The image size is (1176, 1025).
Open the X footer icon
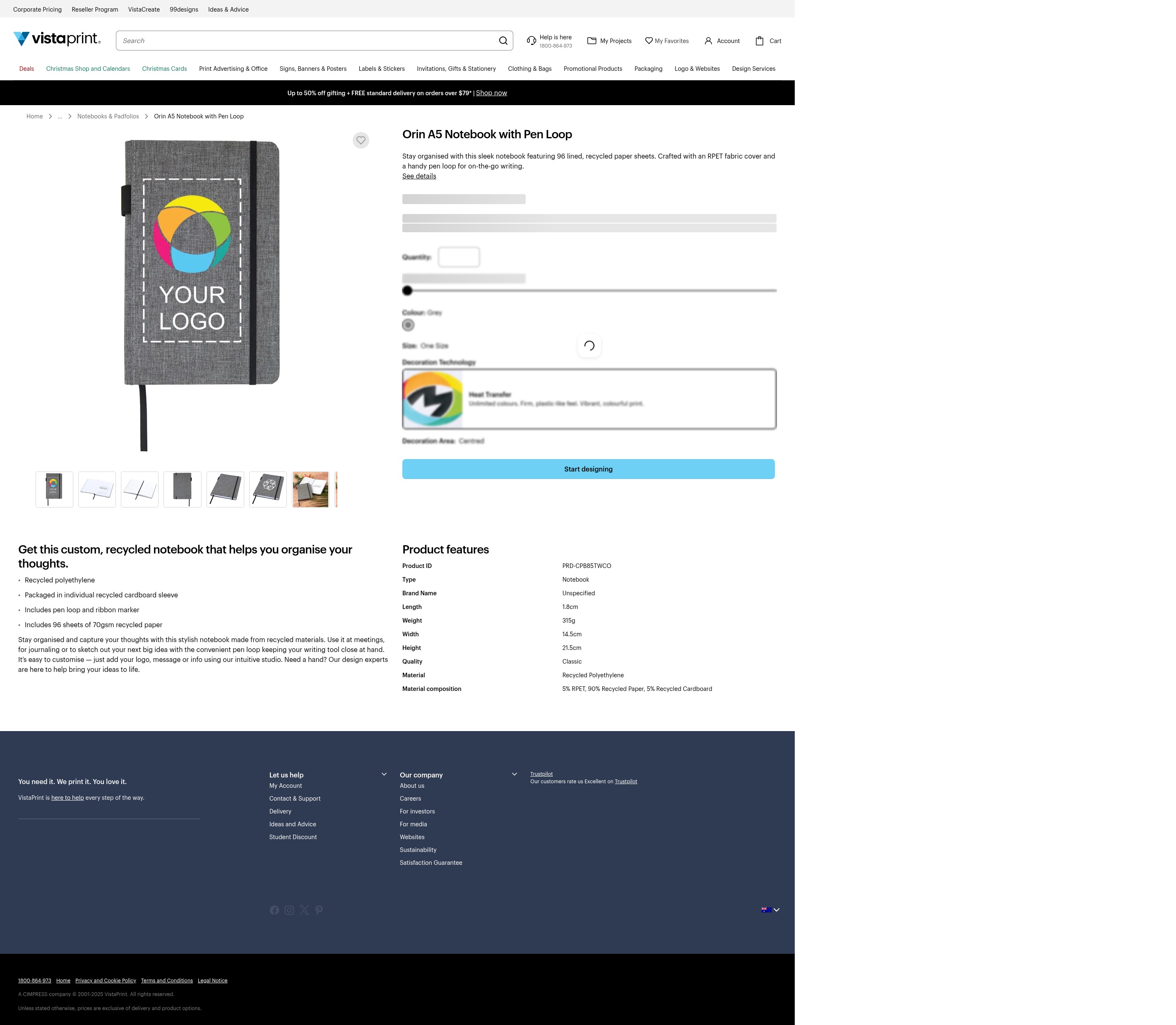click(x=304, y=910)
